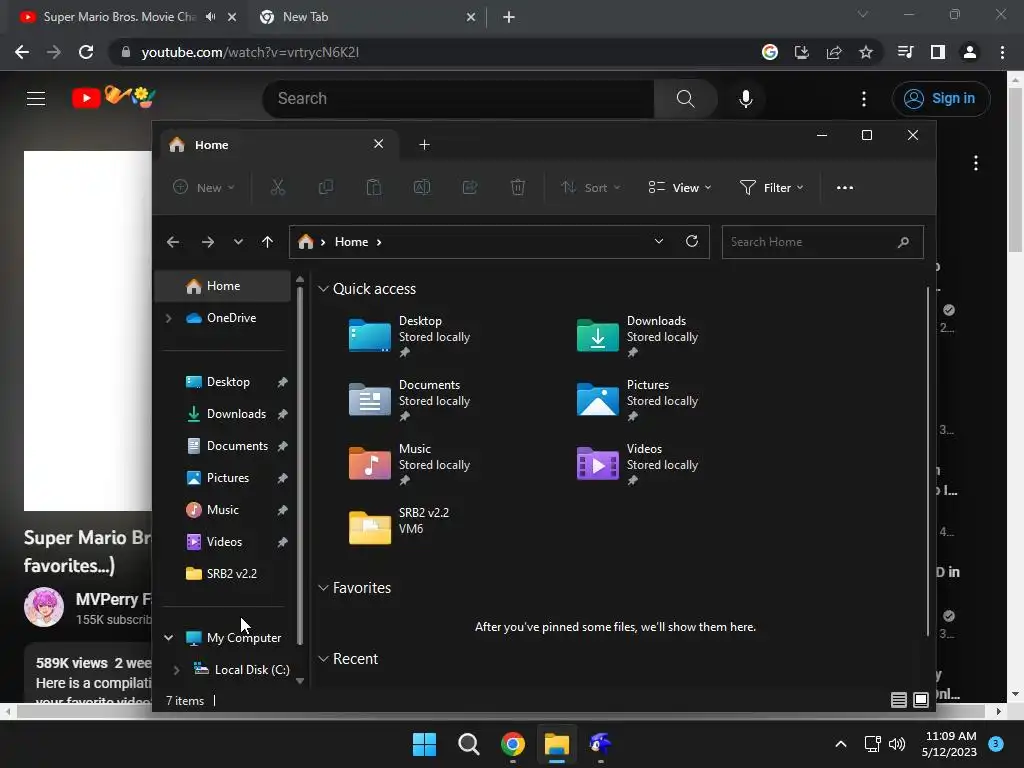
Task: Open YouTube hamburger guide menu
Action: [x=36, y=99]
